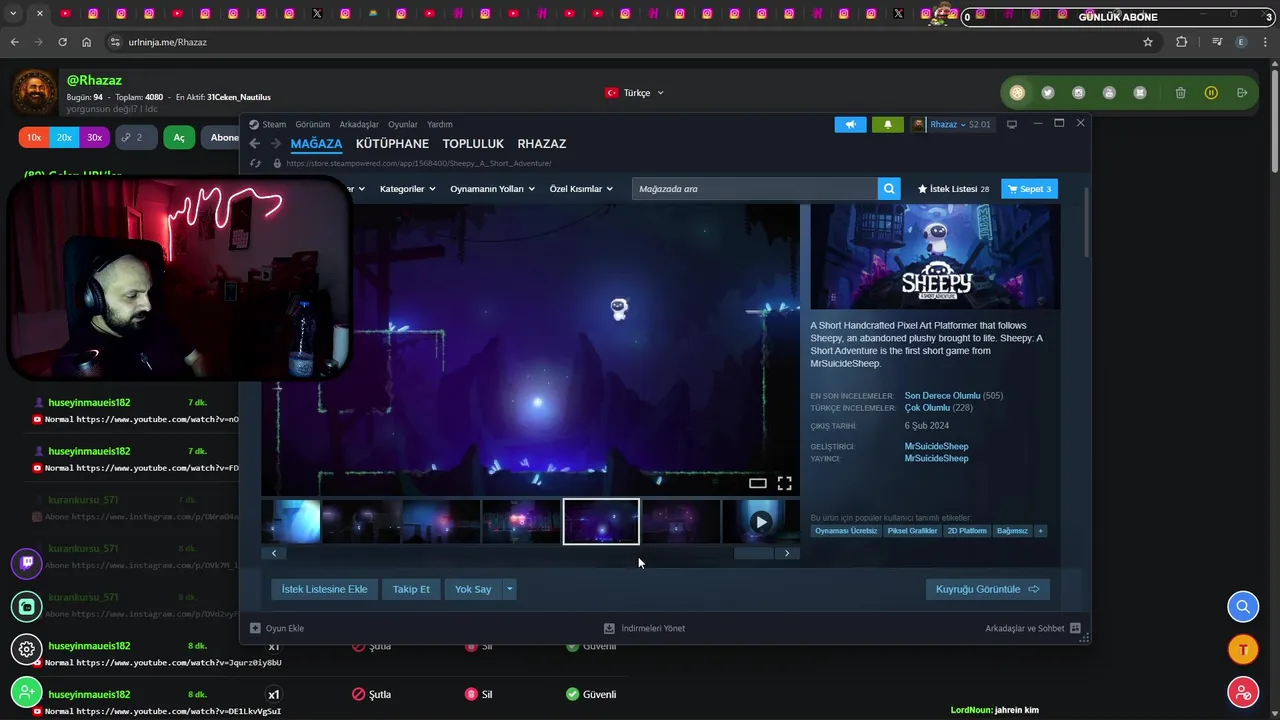Open Steam notifications bell

[887, 125]
